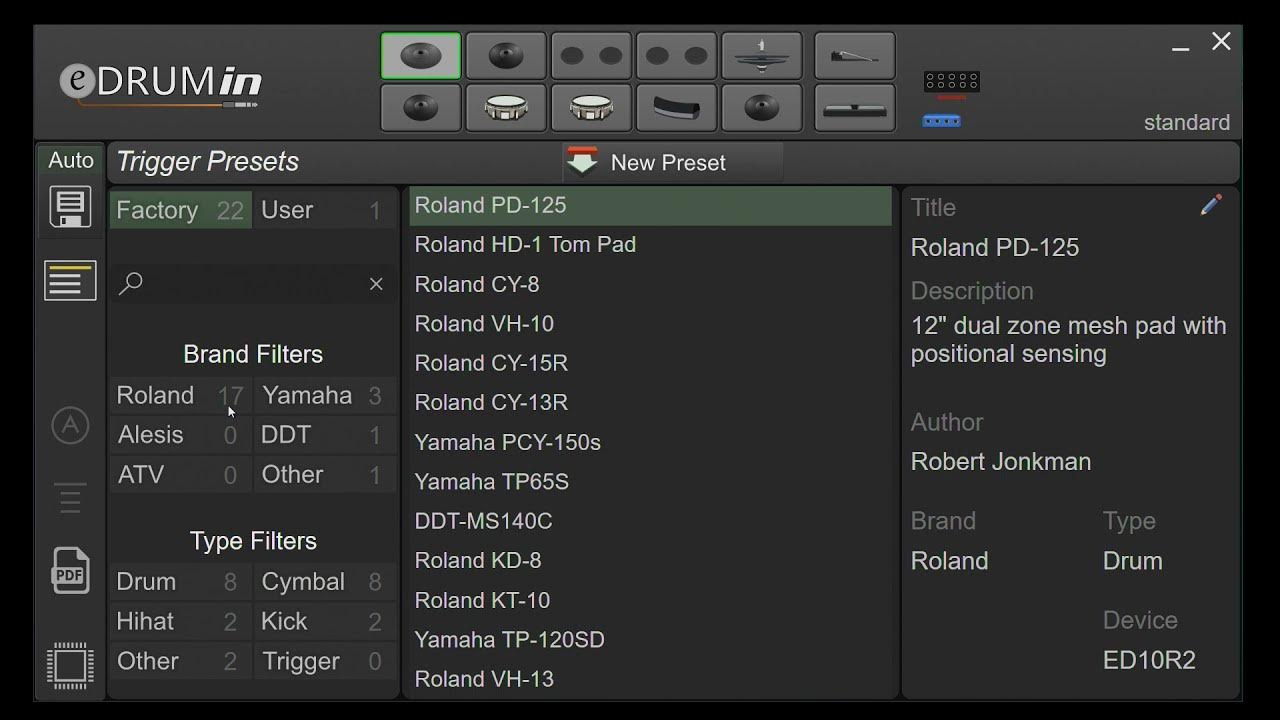Click the pencil edit title icon
Screen dimensions: 1280x720
1211,206
